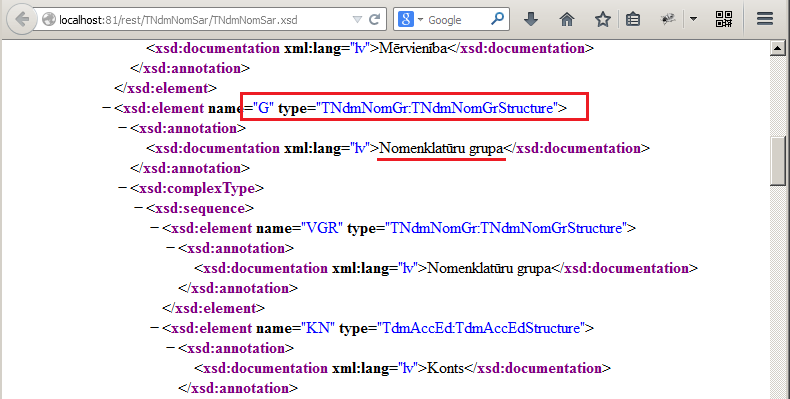Click inside the Google search box
Screen dimensions: 790x399
tap(456, 20)
